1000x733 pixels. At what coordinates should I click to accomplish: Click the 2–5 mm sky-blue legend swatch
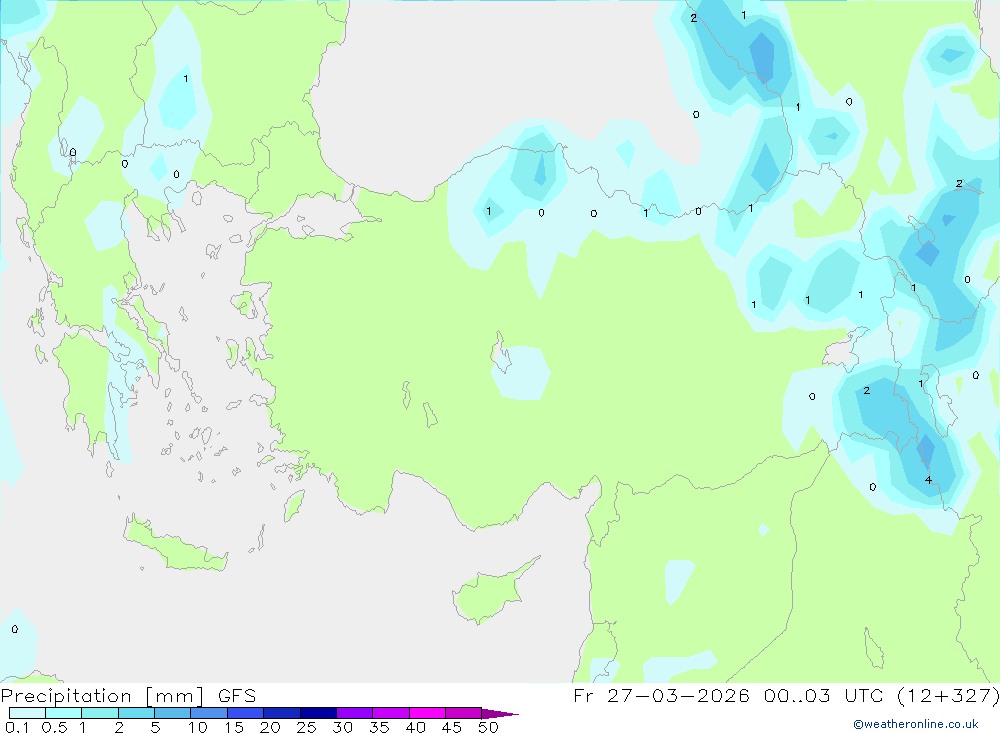(x=136, y=713)
